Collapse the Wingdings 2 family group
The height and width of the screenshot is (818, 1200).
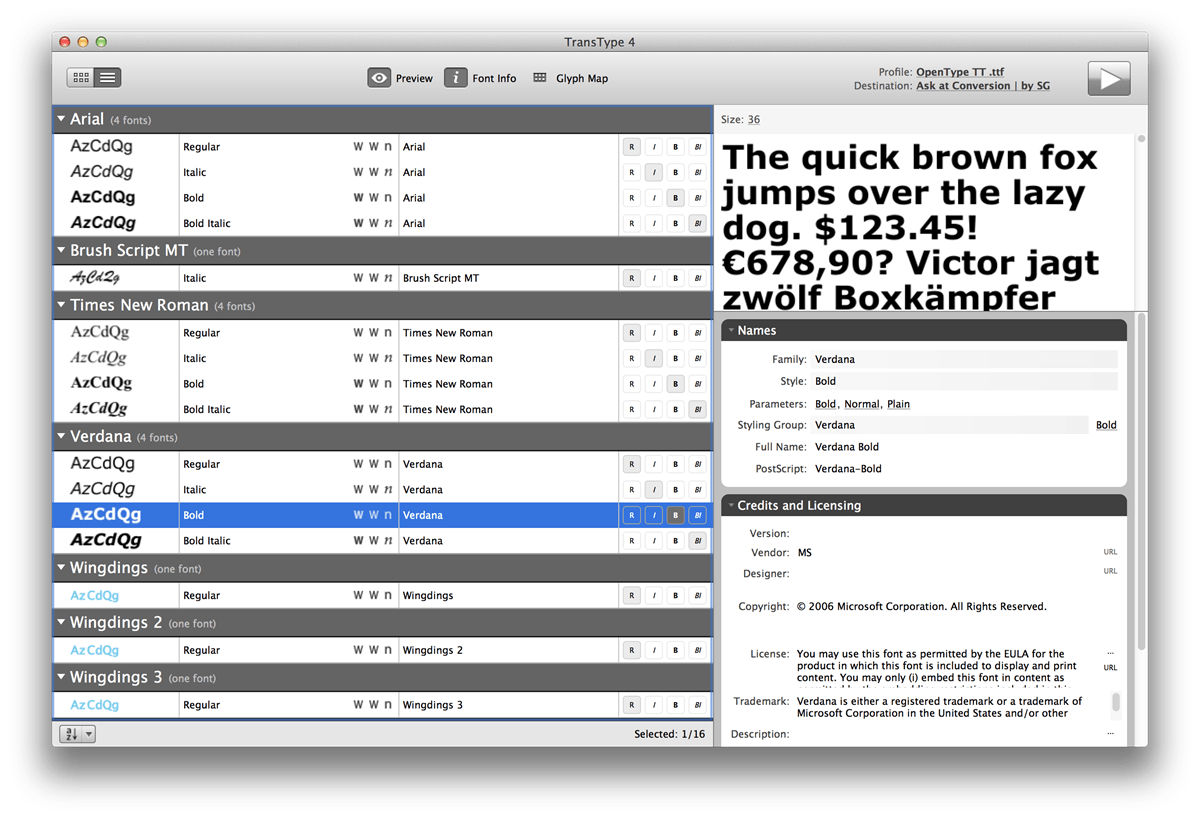tap(61, 623)
